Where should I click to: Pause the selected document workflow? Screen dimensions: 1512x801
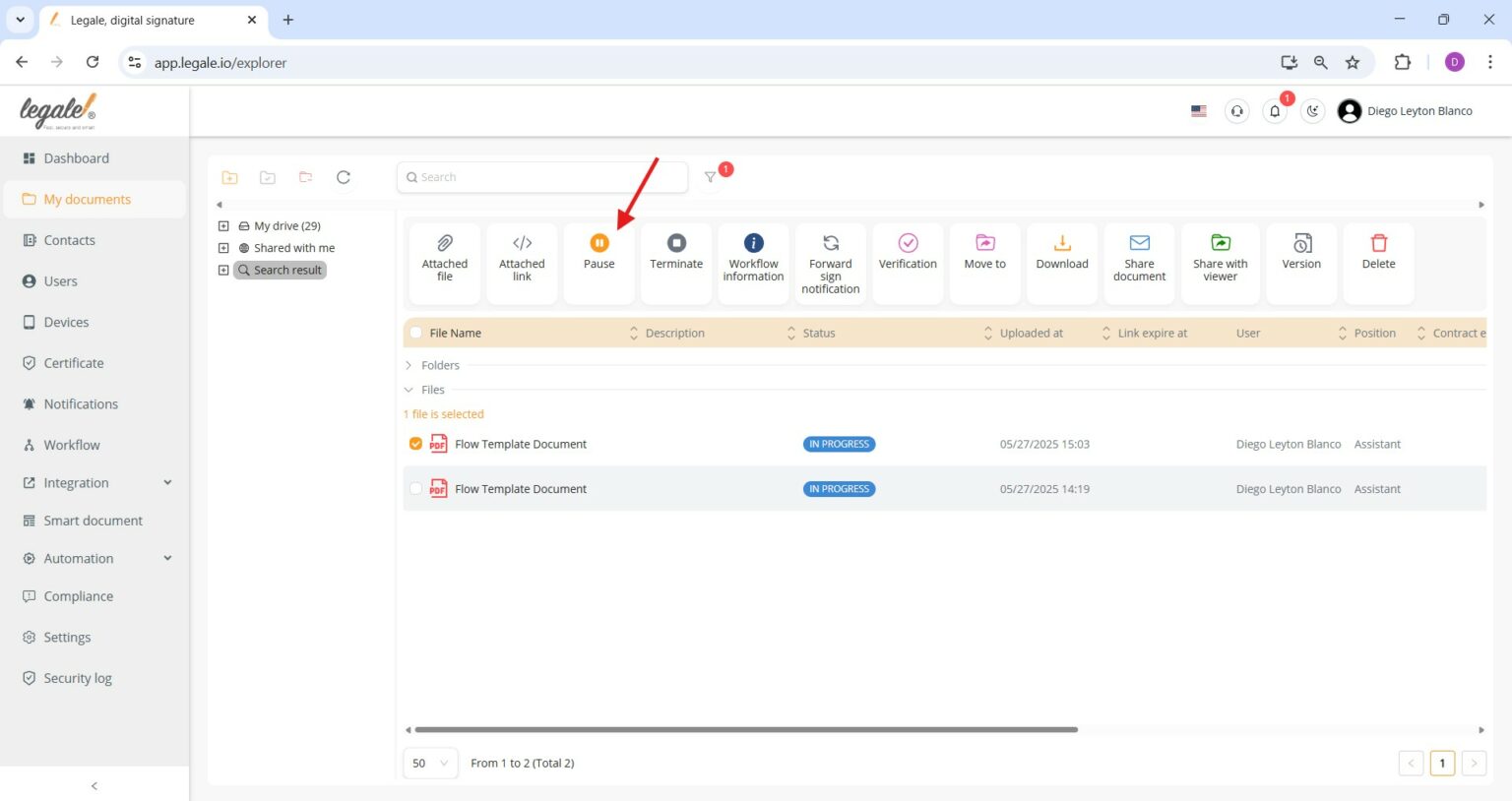(x=598, y=258)
